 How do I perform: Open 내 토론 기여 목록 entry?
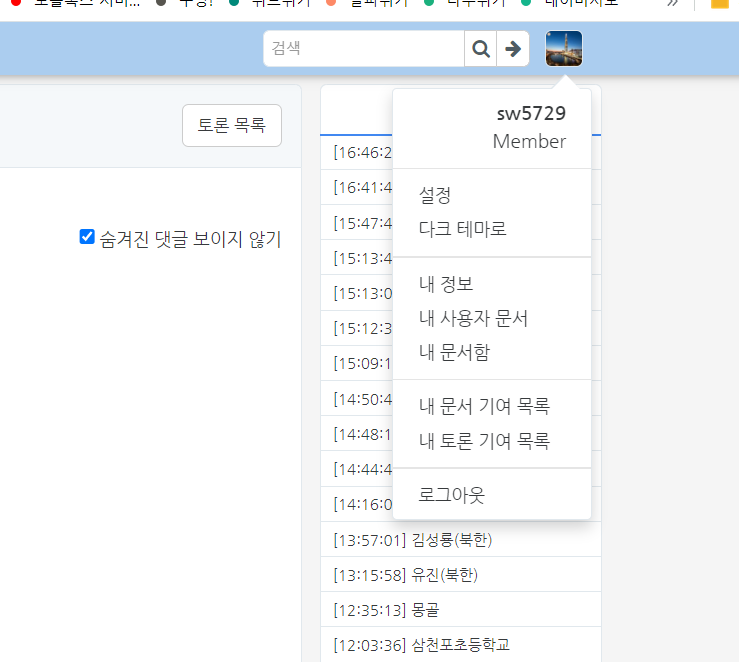pos(484,441)
